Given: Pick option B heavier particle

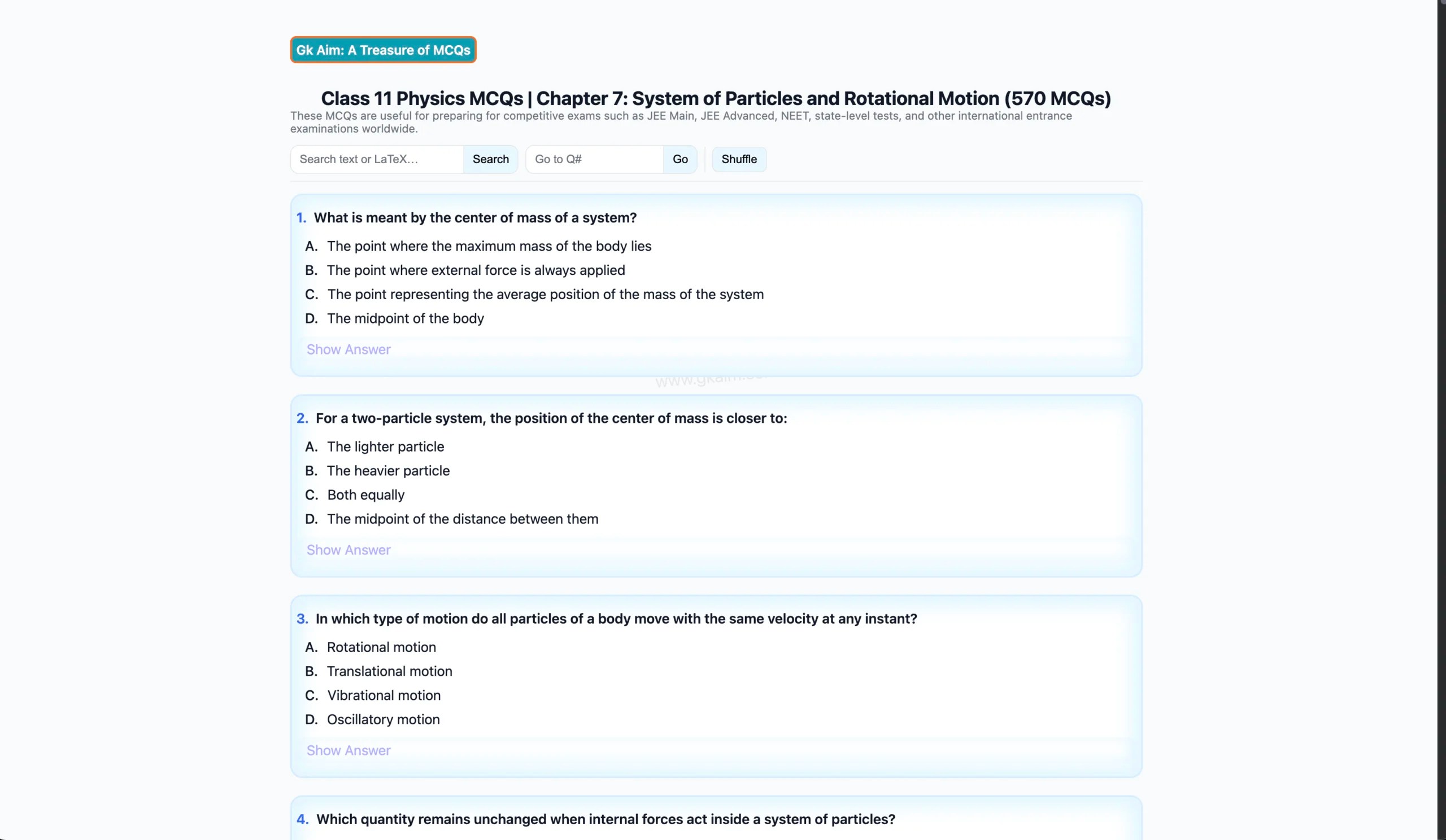Looking at the screenshot, I should 388,471.
